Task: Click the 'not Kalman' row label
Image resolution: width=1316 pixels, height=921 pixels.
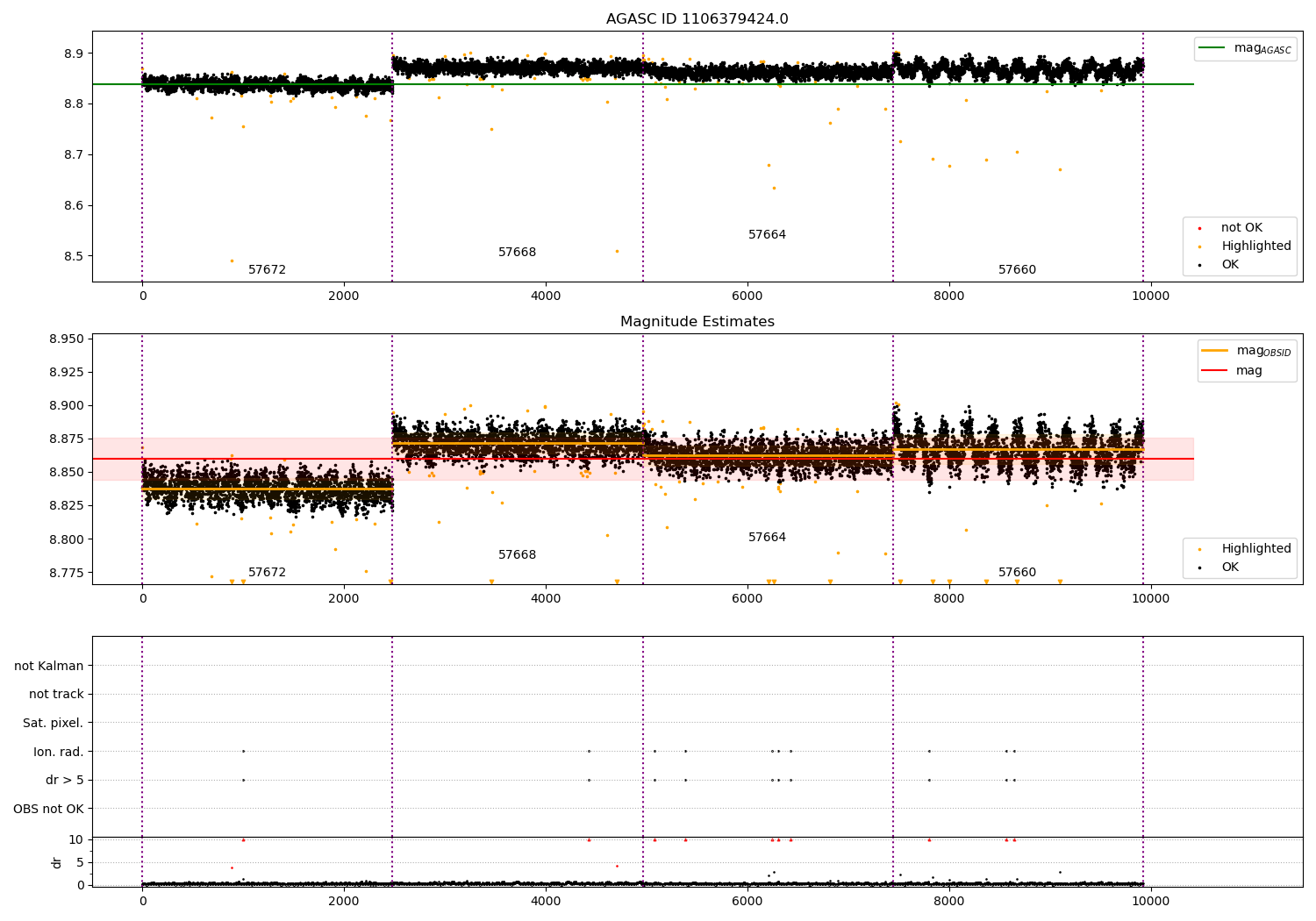Action: (49, 666)
